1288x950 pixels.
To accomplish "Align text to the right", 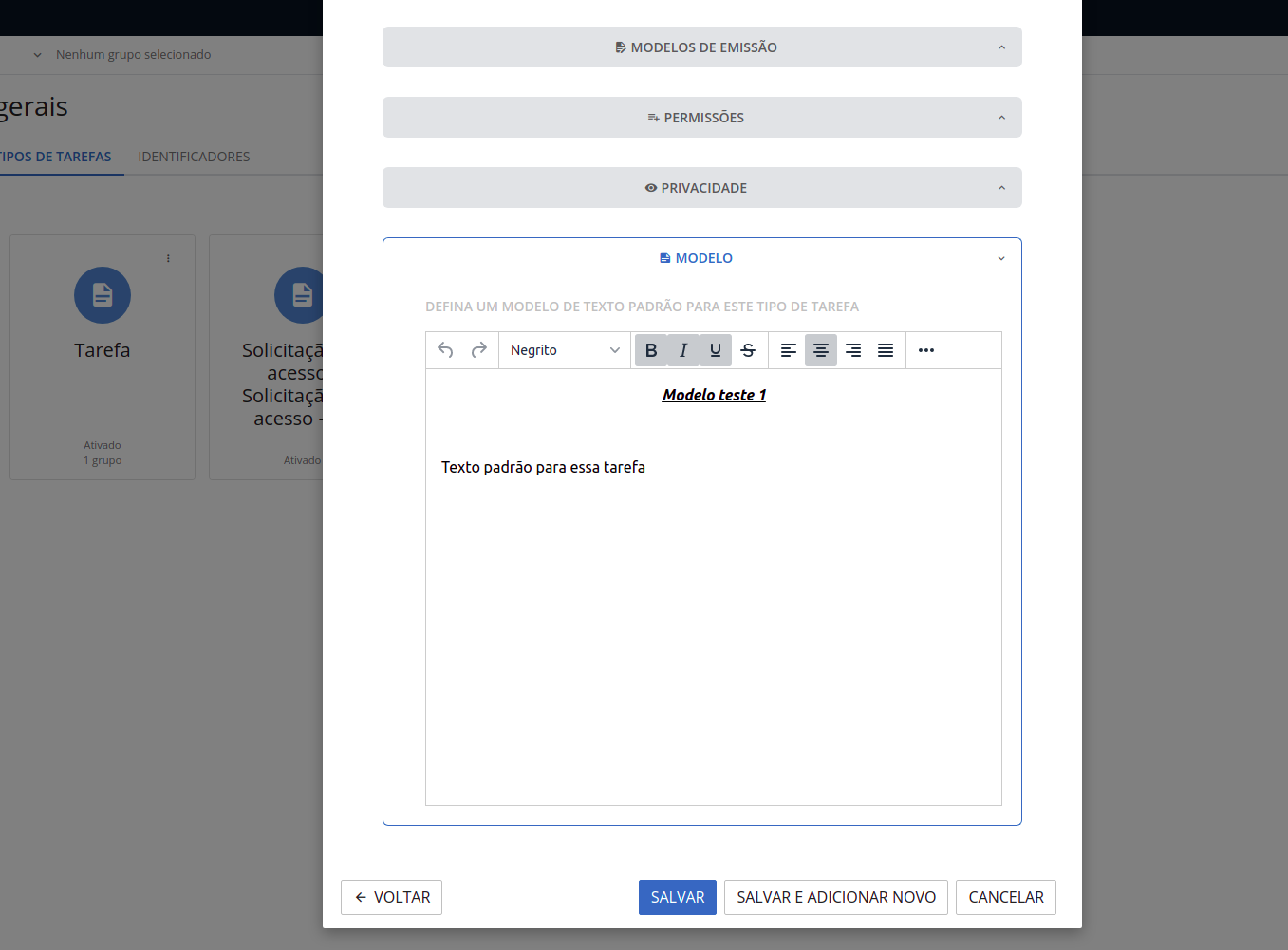I will (853, 350).
